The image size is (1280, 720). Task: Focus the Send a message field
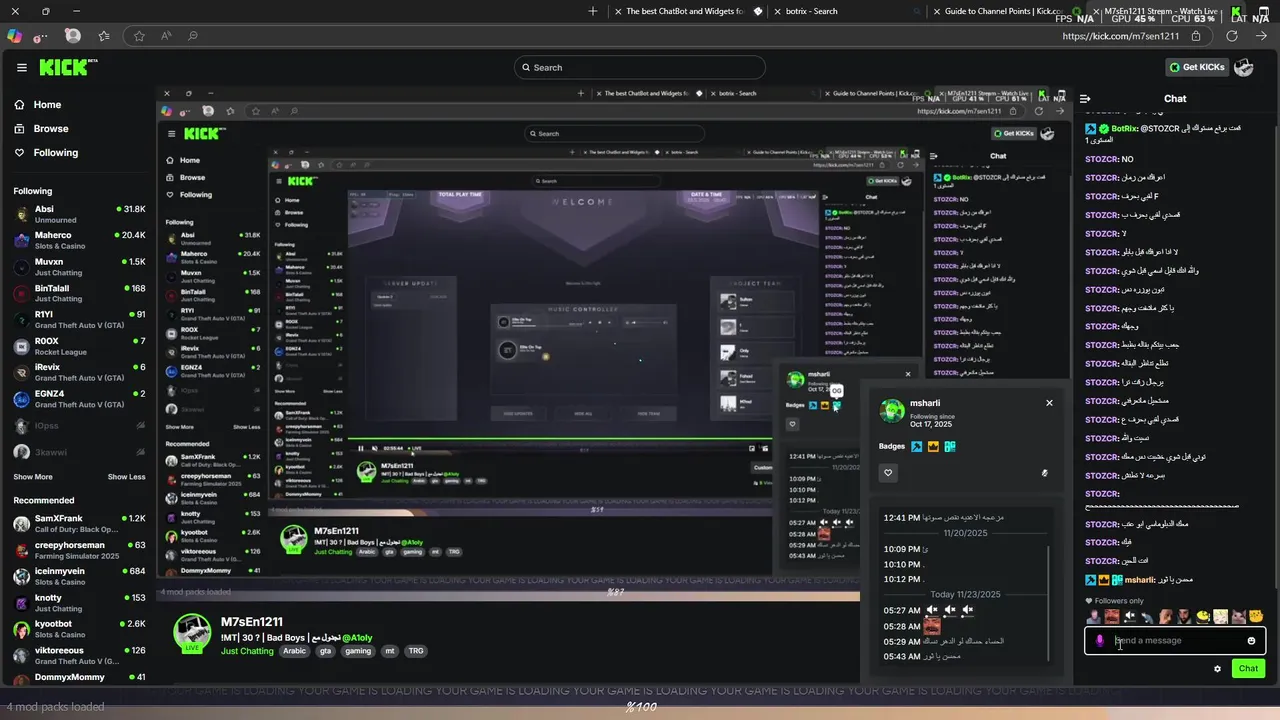1175,641
